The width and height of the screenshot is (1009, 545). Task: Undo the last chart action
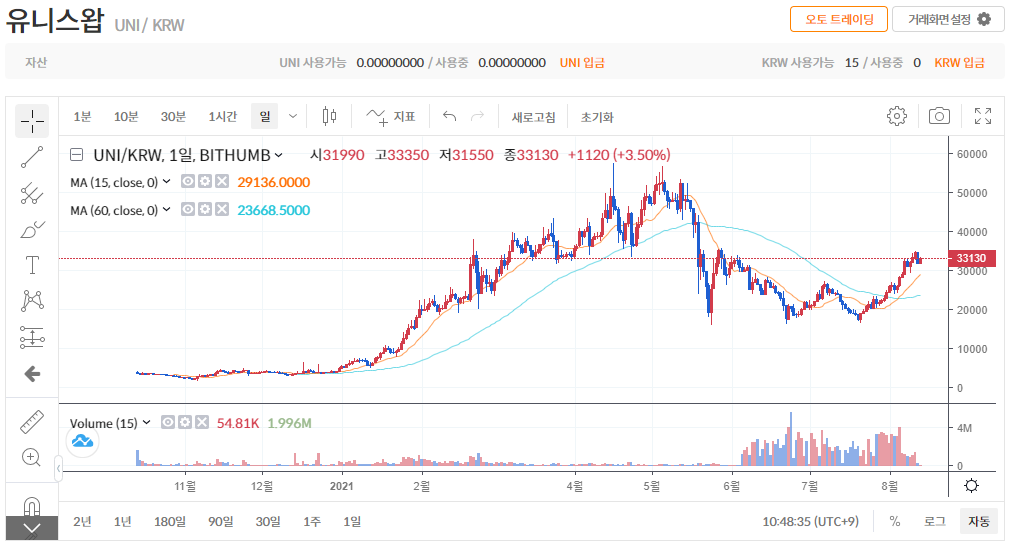pos(449,116)
